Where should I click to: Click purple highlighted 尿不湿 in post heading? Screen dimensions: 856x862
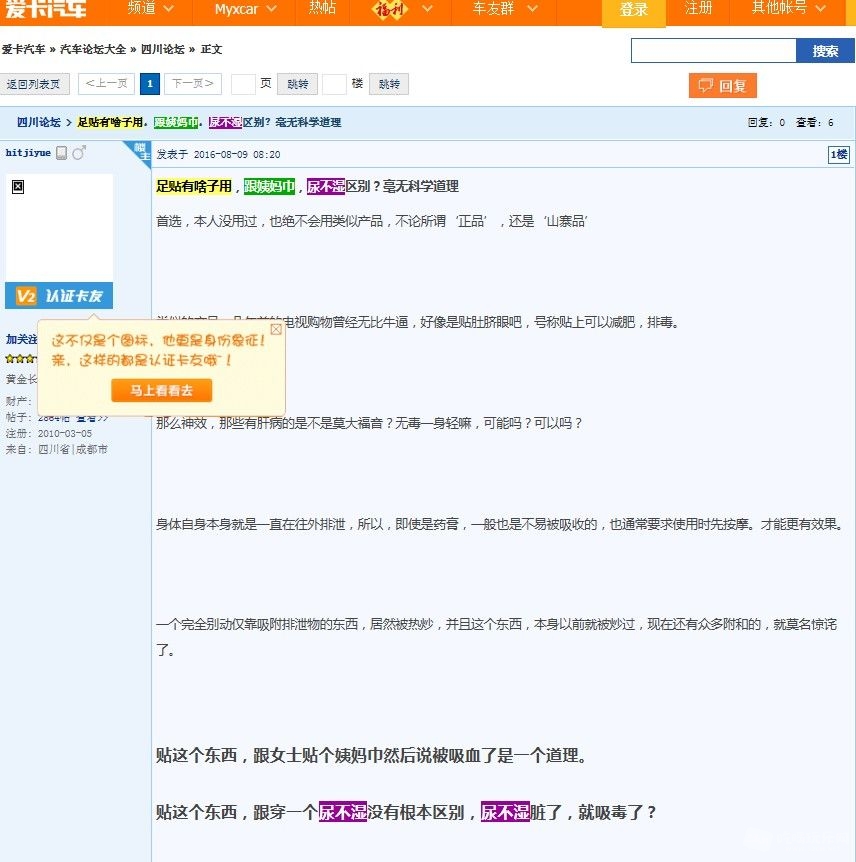point(325,186)
